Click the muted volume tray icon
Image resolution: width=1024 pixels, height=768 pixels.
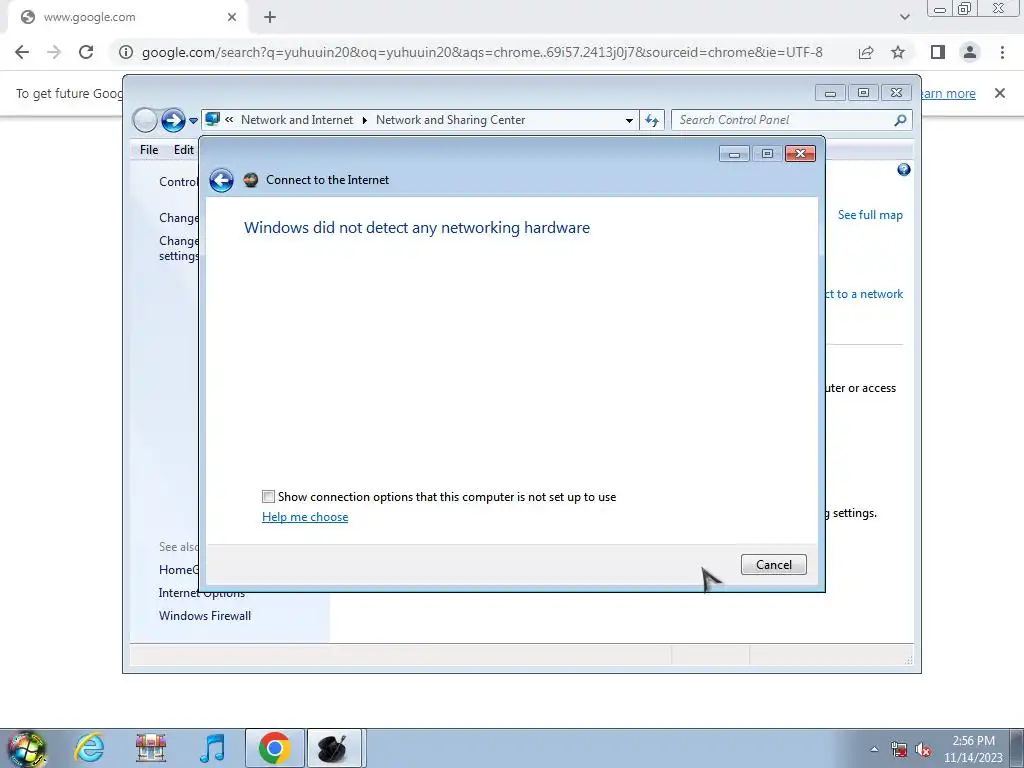[923, 750]
